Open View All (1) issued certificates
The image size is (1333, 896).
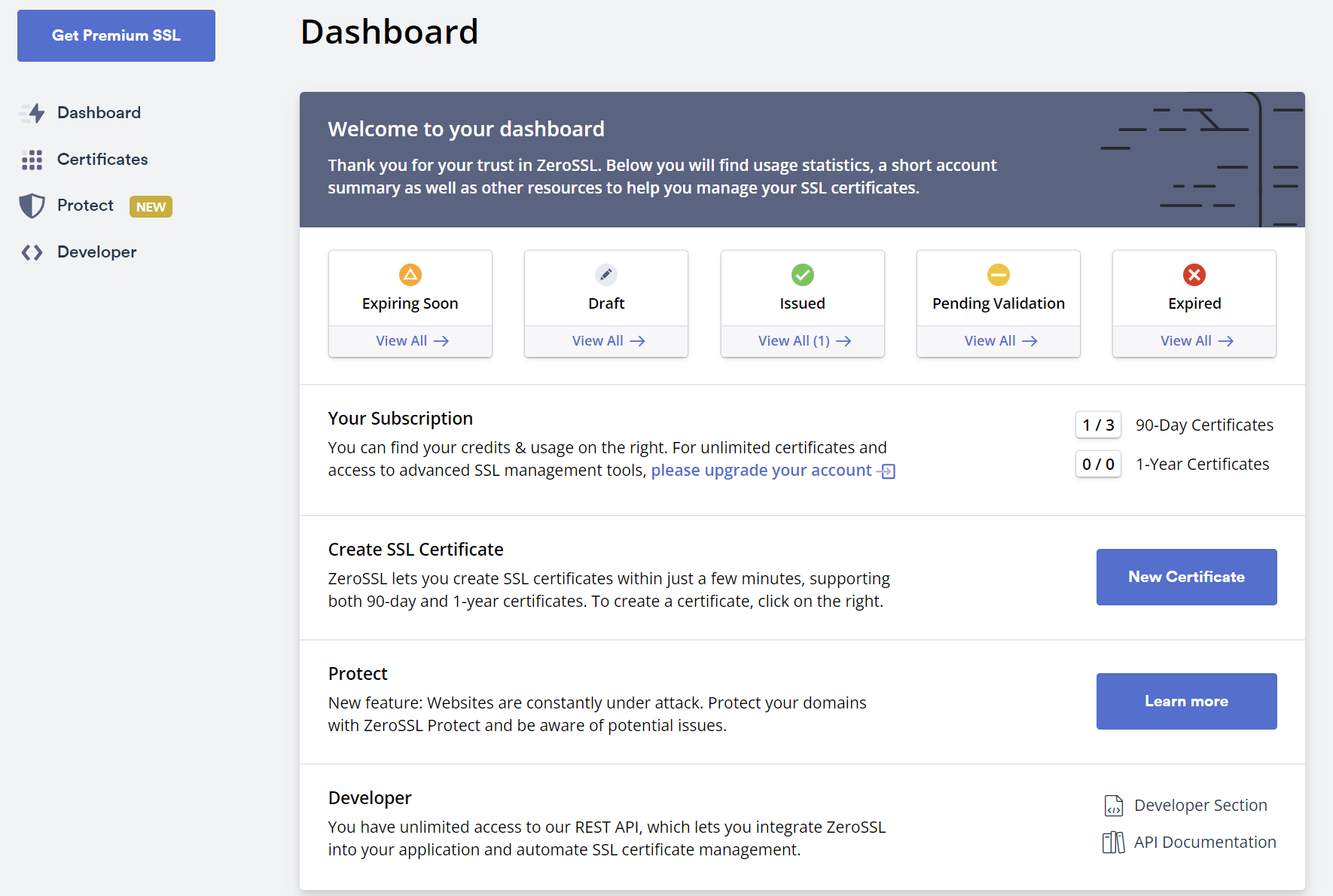coord(803,341)
